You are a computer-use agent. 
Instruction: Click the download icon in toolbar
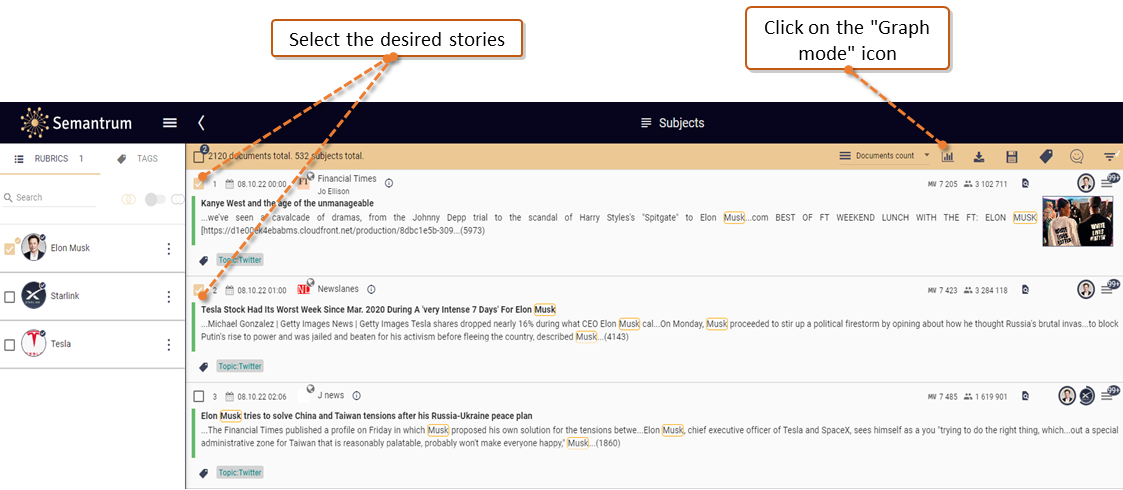[x=979, y=156]
